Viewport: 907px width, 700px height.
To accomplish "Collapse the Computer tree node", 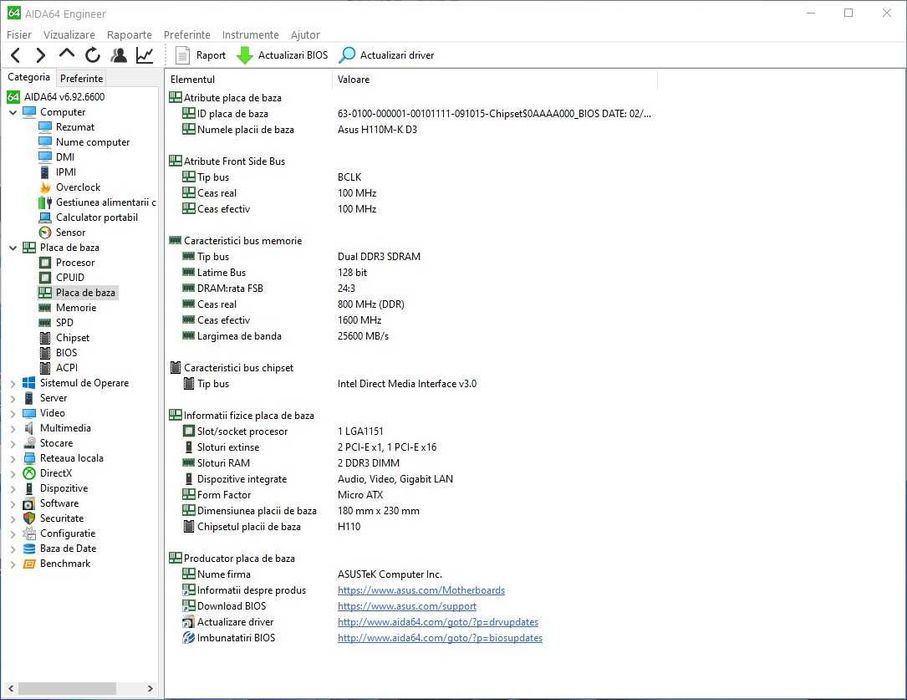I will (13, 112).
